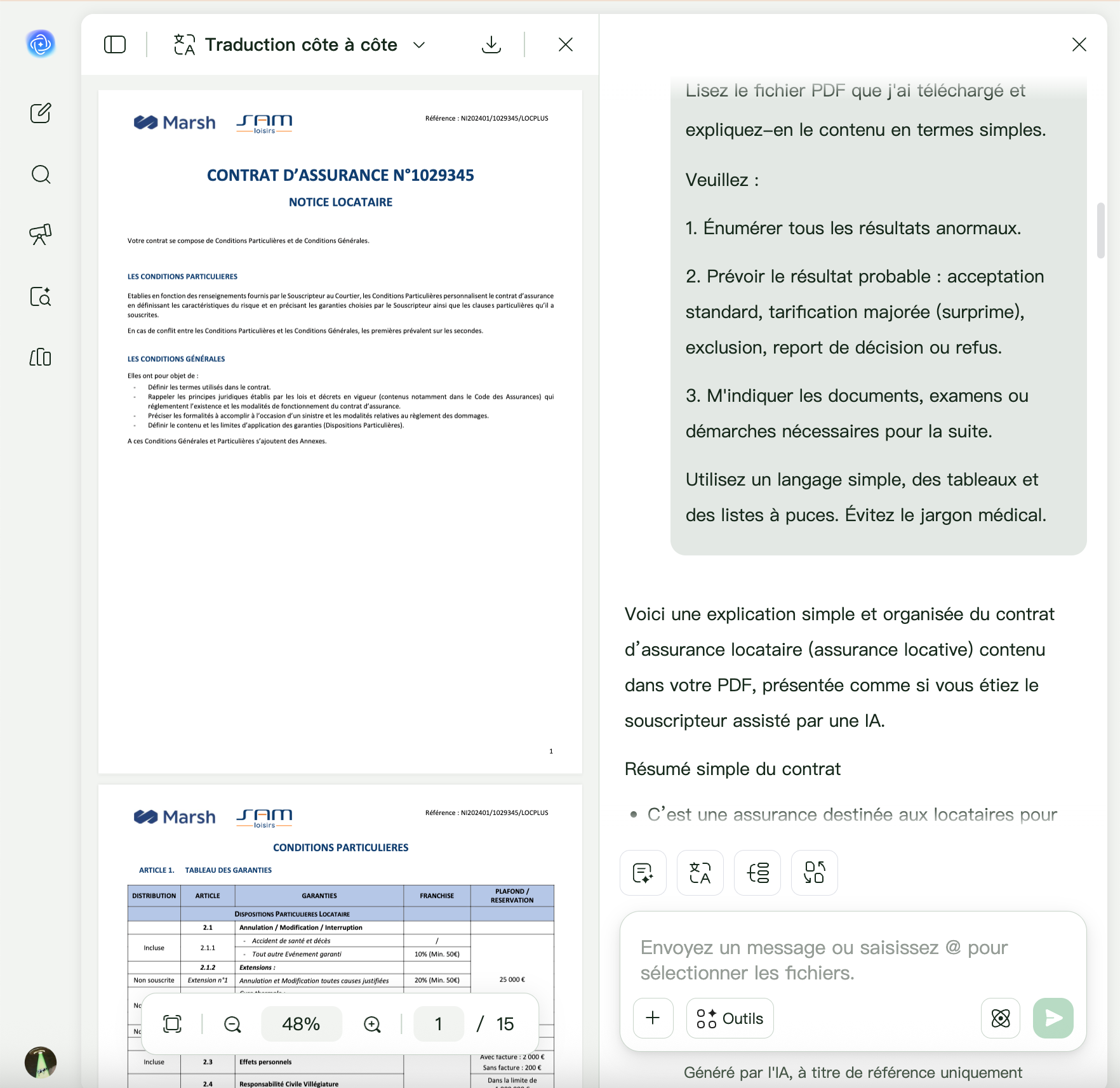Click the 48% zoom level field
Image resolution: width=1120 pixels, height=1088 pixels.
point(301,1024)
